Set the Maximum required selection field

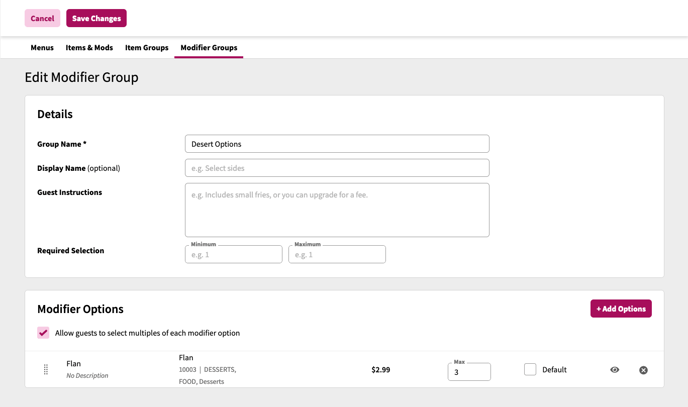337,254
